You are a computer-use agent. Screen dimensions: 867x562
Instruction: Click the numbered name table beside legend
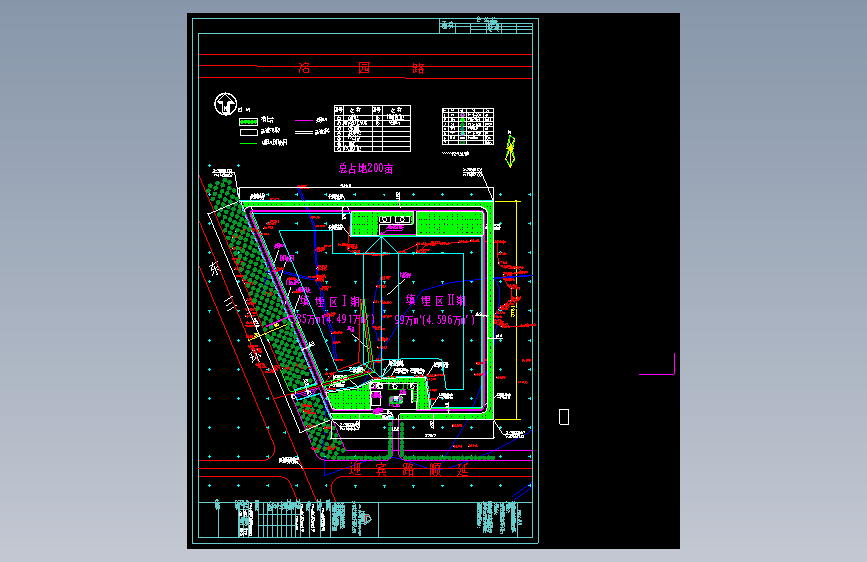[x=372, y=128]
